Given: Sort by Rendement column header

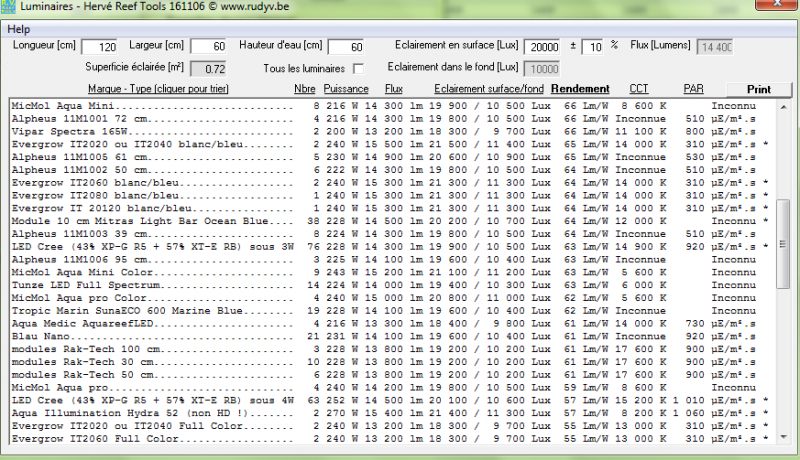Looking at the screenshot, I should [x=580, y=89].
